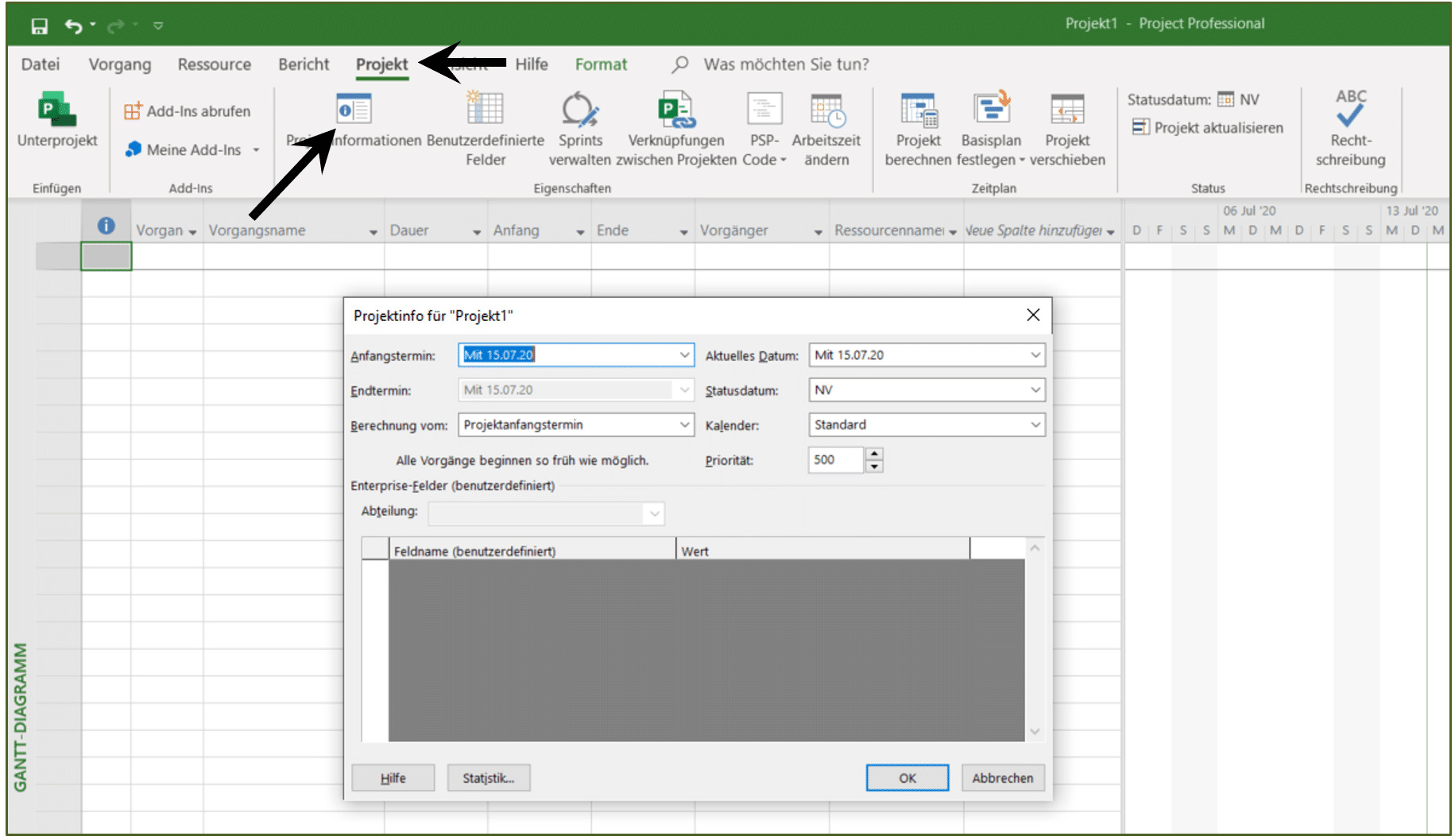Confirm the dialog with OK

pyautogui.click(x=907, y=778)
